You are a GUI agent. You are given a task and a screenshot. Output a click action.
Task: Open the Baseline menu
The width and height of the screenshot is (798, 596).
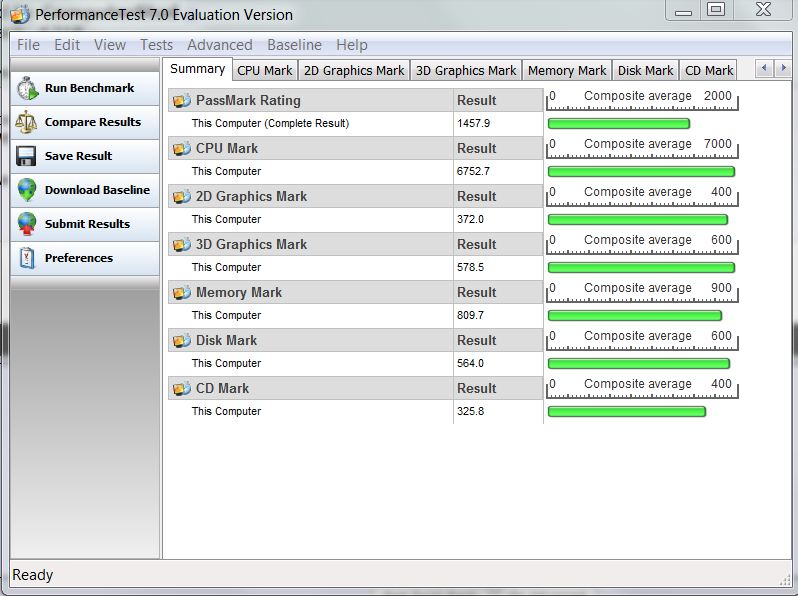(294, 45)
